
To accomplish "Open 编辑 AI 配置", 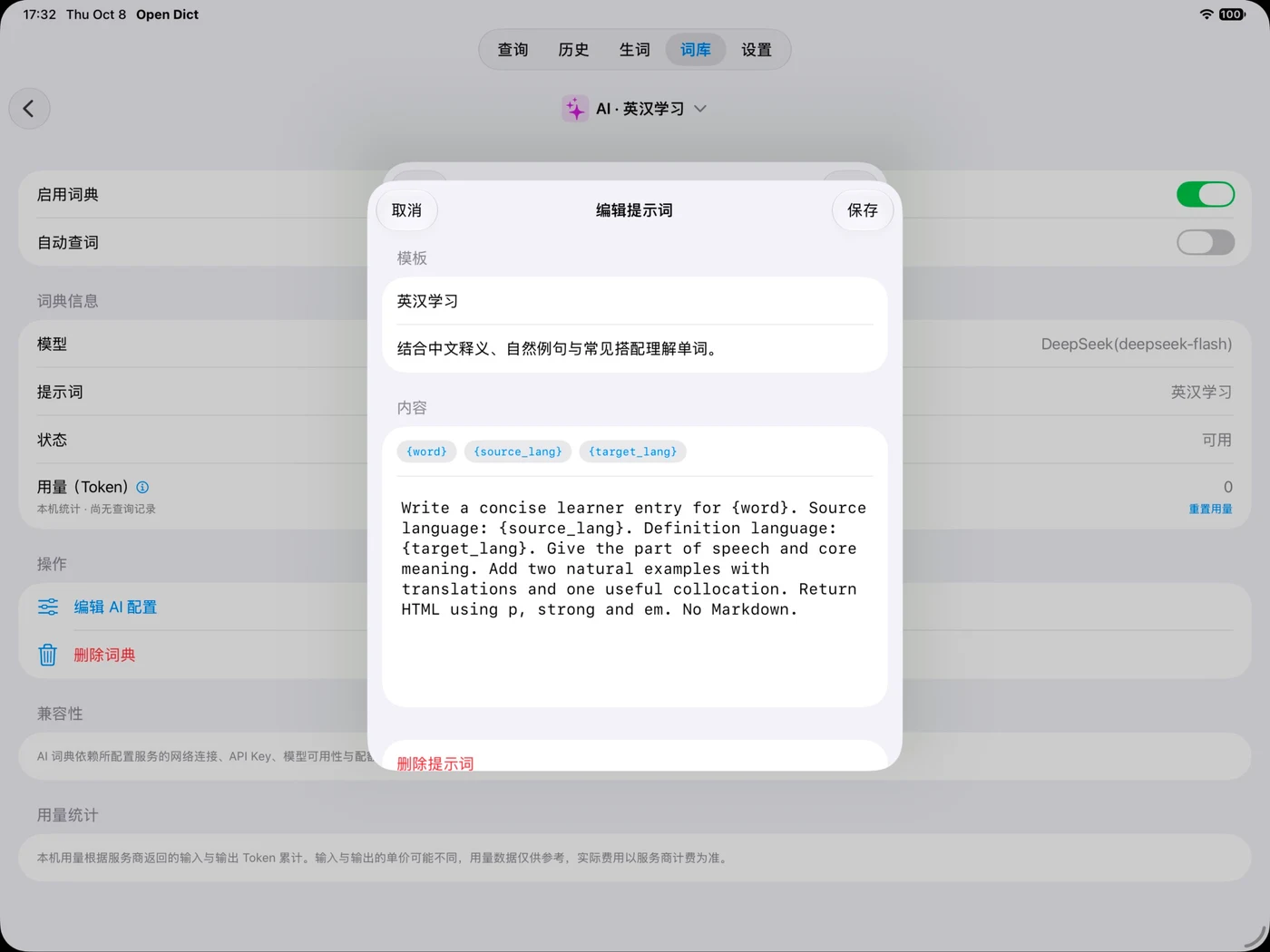I will tap(115, 607).
